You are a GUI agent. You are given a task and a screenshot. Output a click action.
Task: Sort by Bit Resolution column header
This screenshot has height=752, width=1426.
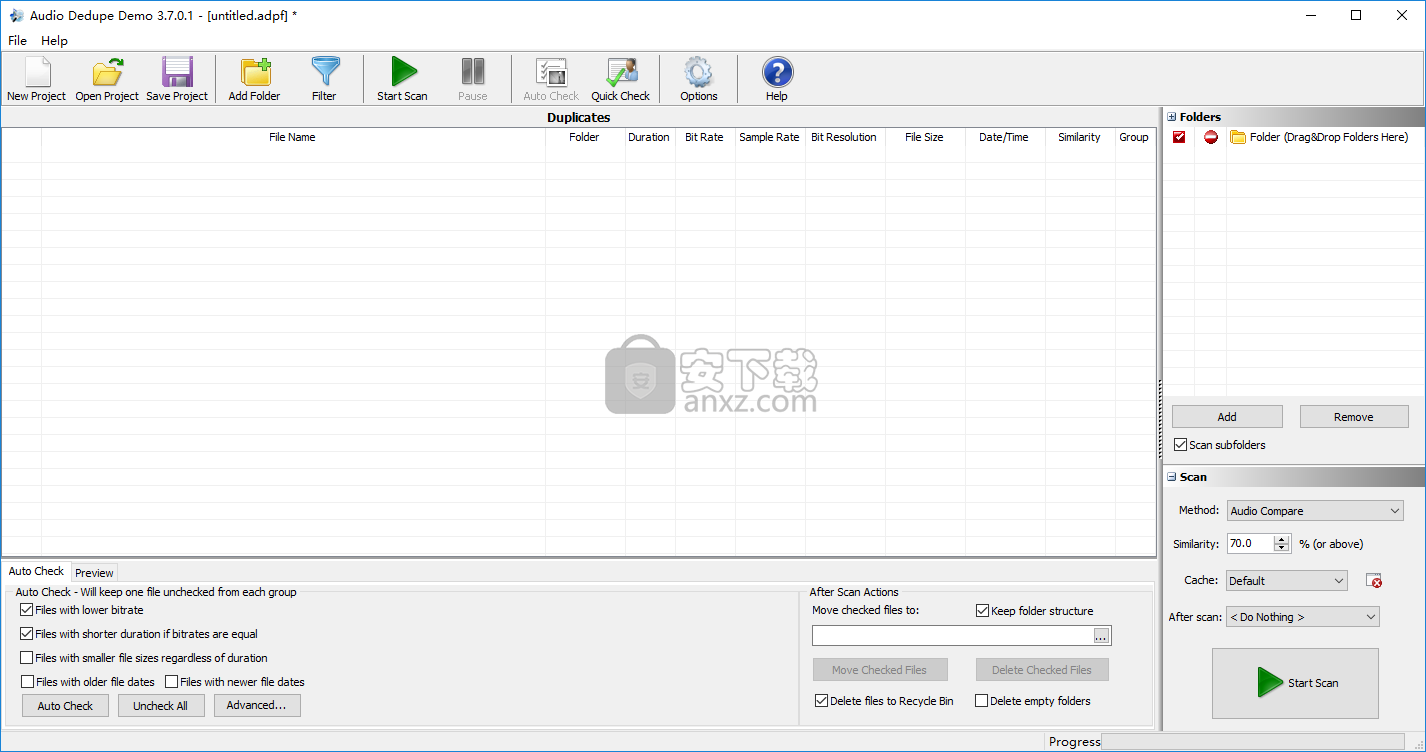pyautogui.click(x=844, y=137)
